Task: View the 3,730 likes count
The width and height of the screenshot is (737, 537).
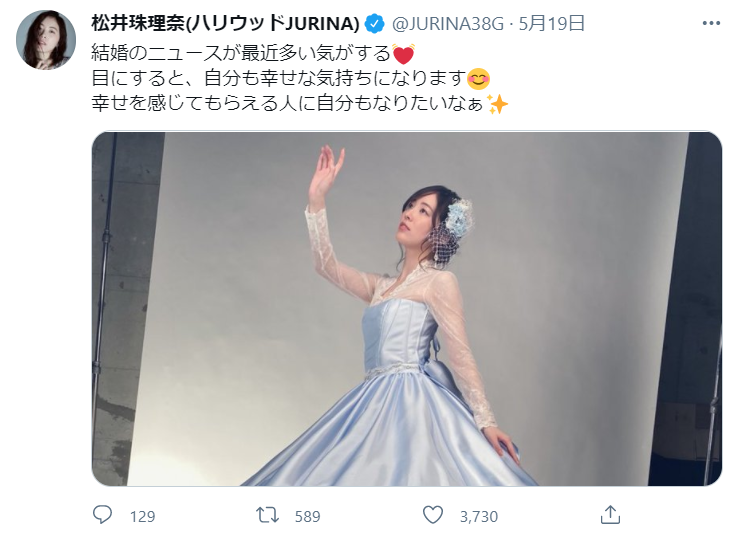Action: click(x=478, y=516)
